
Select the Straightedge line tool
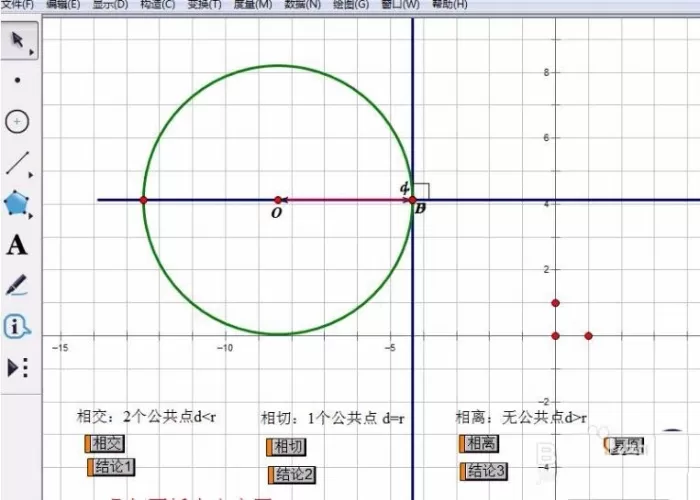click(x=18, y=162)
